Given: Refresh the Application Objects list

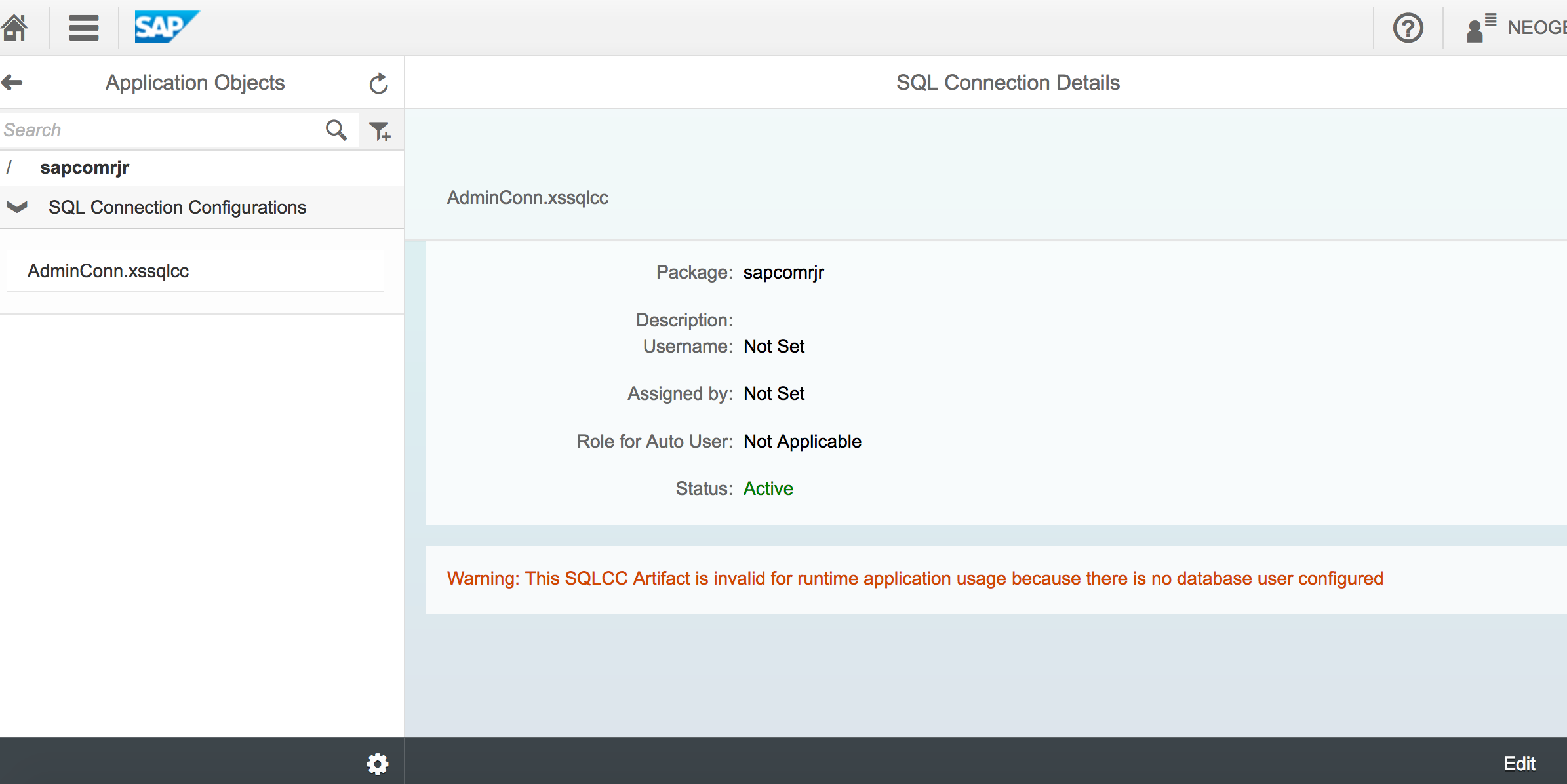Looking at the screenshot, I should pos(378,83).
